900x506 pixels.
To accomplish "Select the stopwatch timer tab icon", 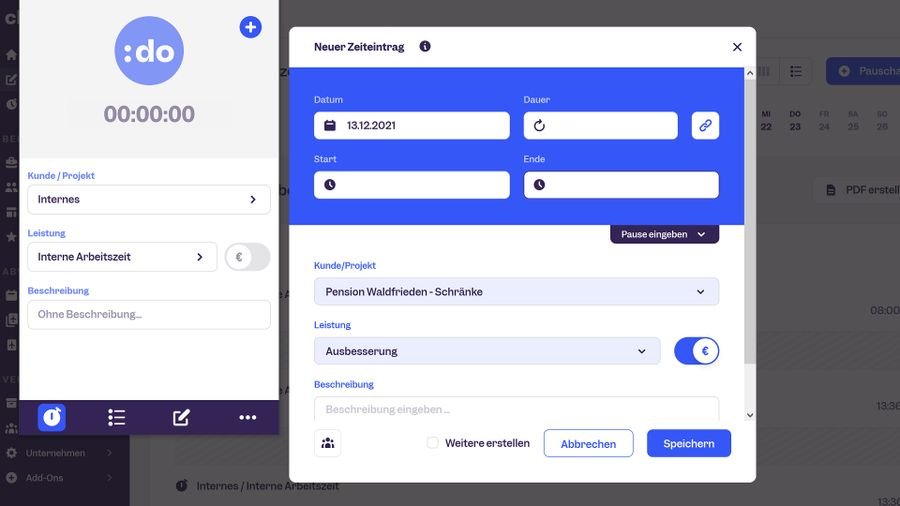I will click(x=52, y=417).
